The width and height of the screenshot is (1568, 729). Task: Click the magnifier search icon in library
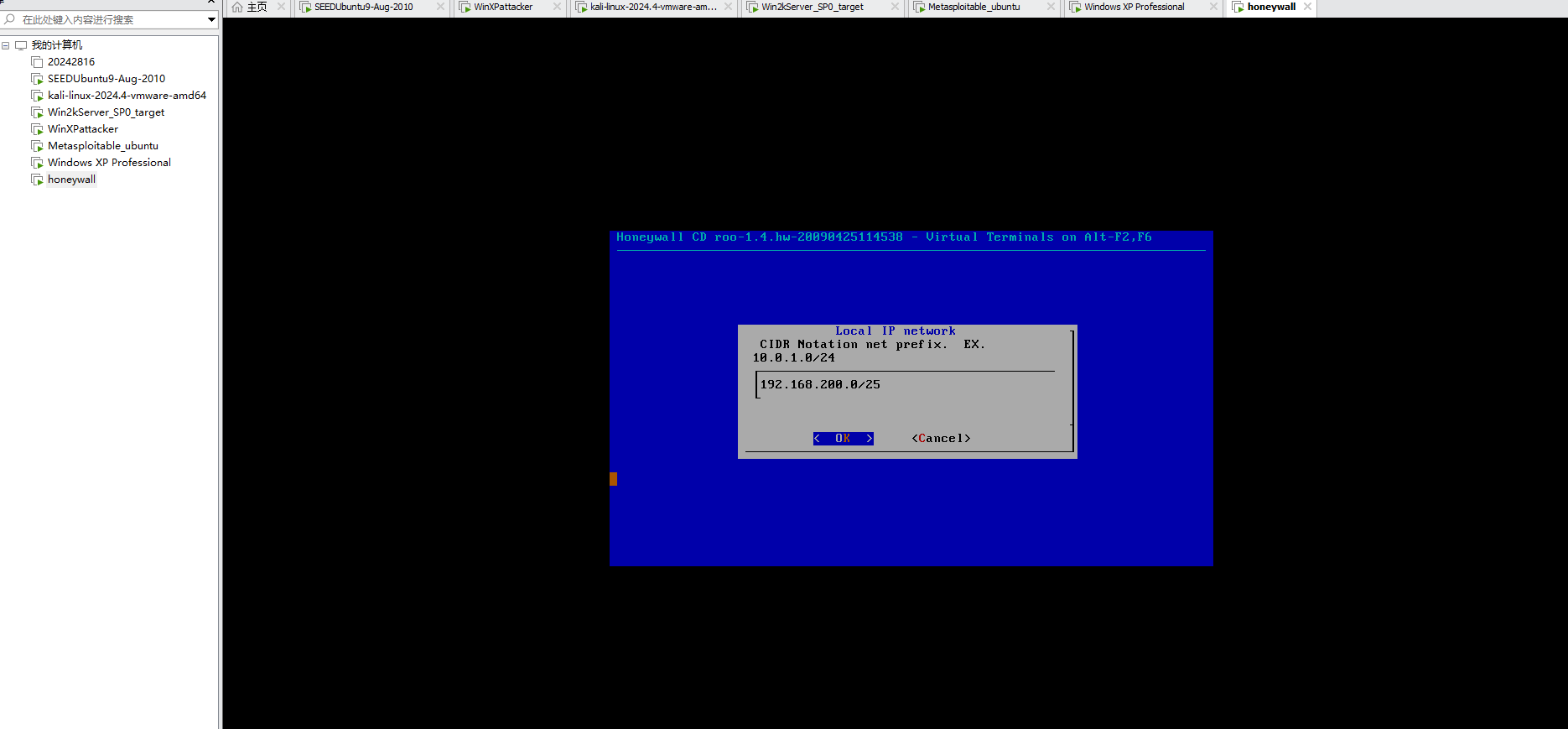point(10,19)
